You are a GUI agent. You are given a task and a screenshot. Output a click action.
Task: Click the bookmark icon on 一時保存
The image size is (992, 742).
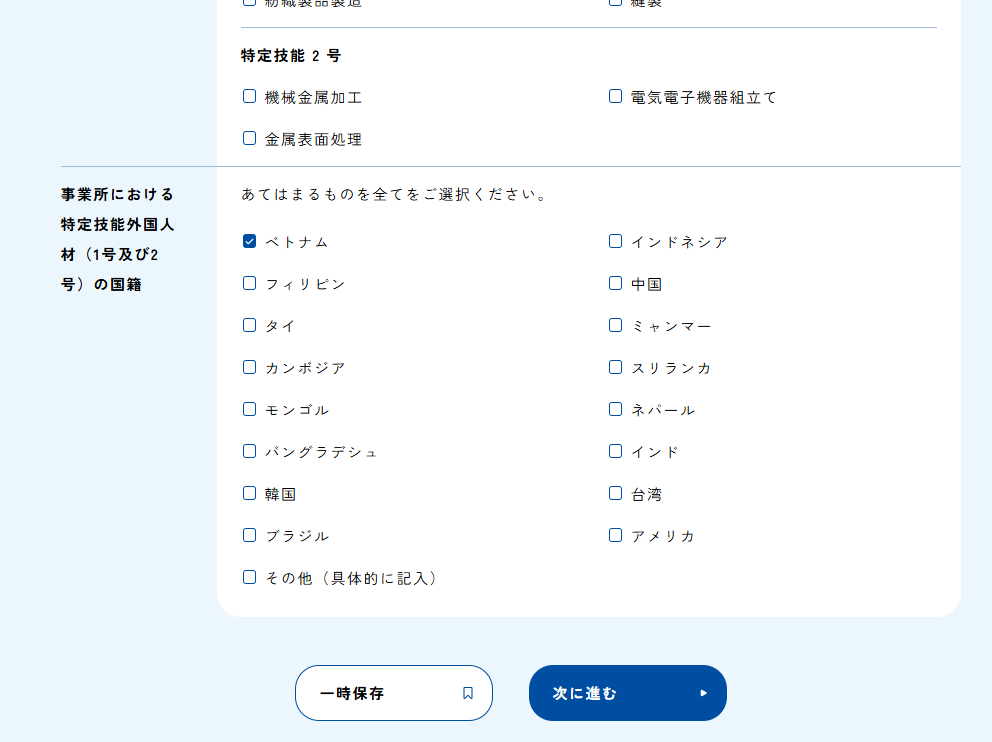[x=468, y=693]
